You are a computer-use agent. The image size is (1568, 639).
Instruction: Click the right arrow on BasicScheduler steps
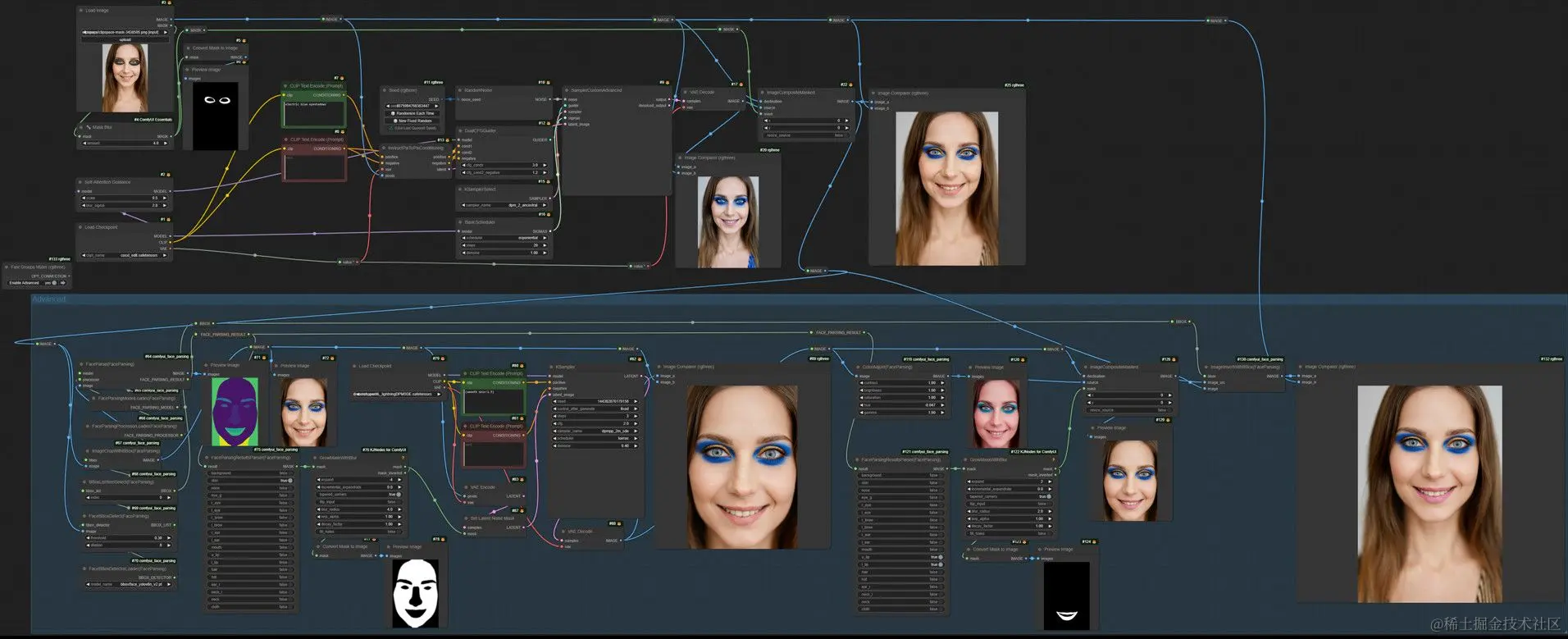pyautogui.click(x=545, y=245)
